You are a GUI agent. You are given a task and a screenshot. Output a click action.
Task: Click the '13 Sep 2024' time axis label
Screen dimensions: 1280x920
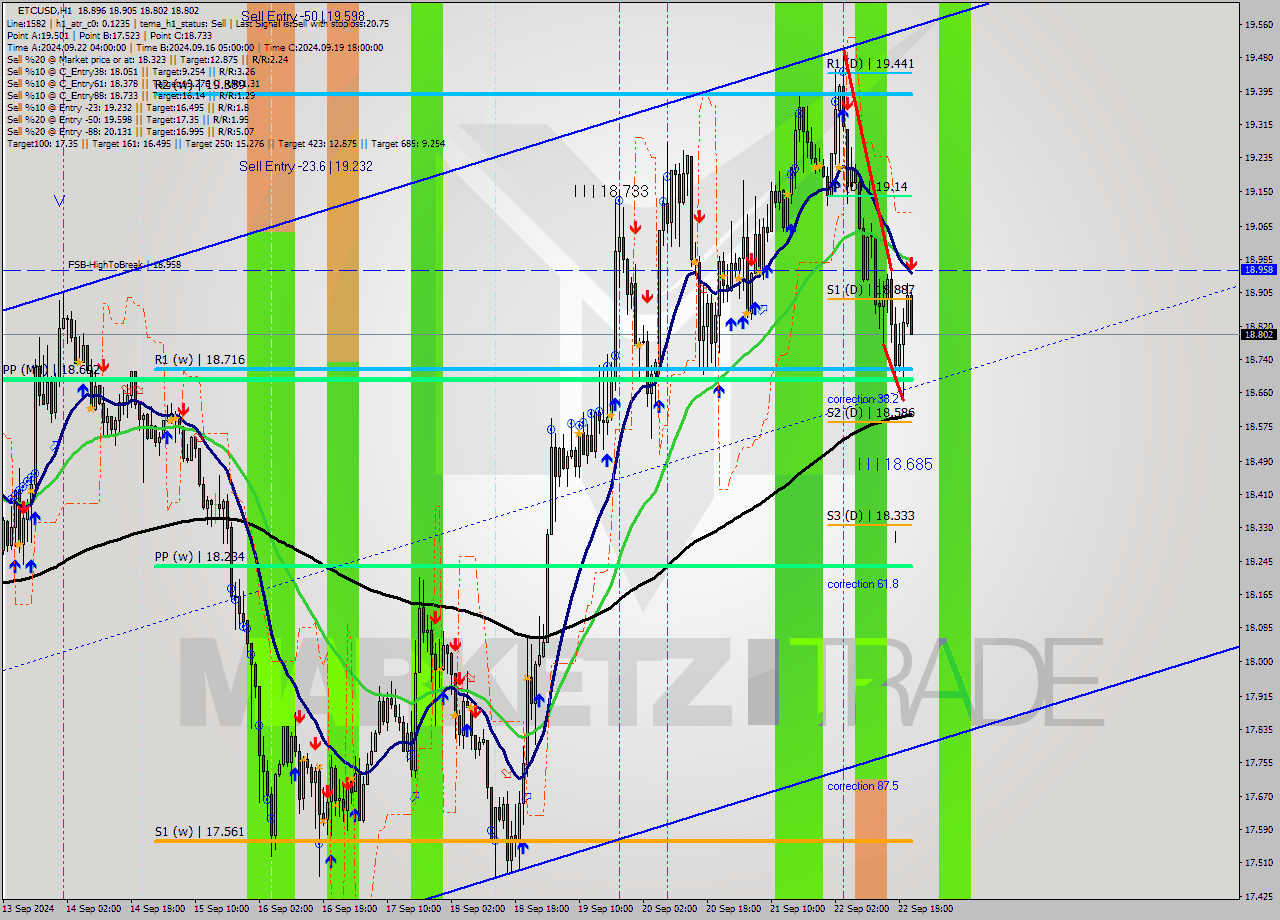click(x=29, y=909)
